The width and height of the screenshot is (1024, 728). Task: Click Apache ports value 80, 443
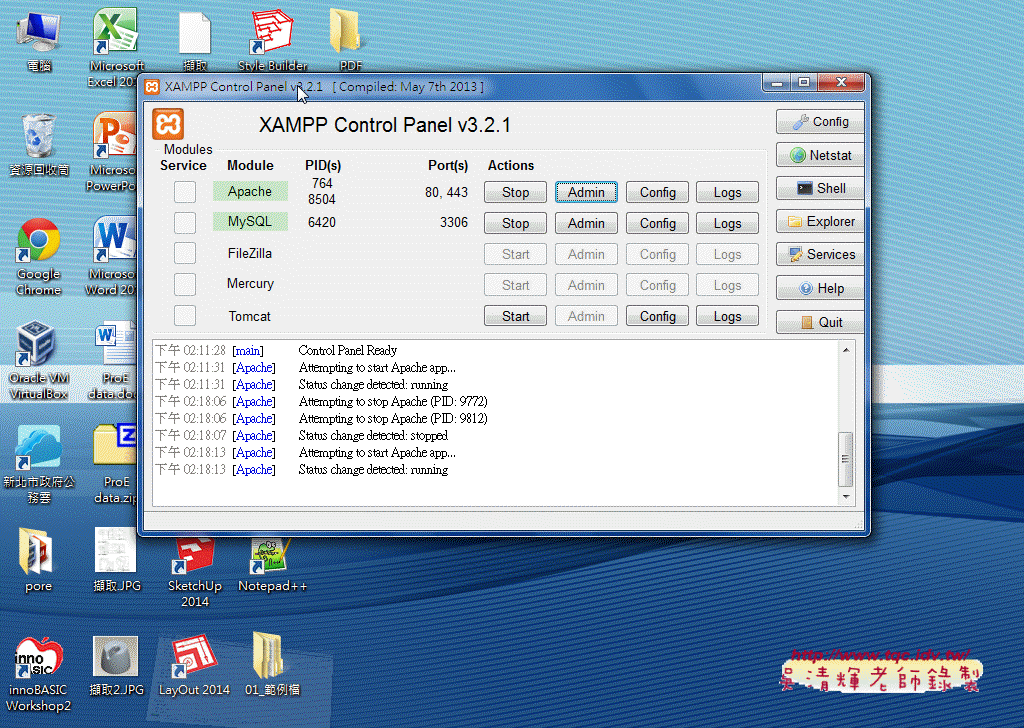point(447,193)
